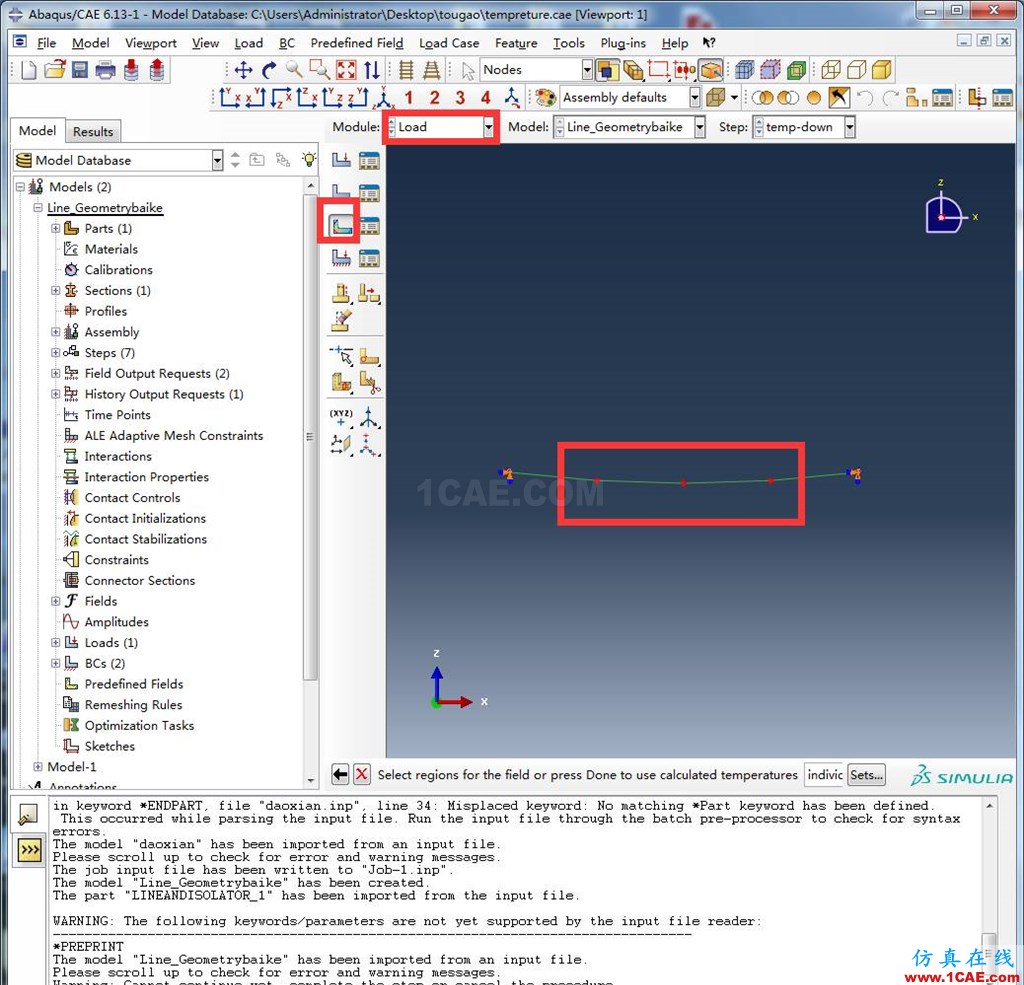Click the Print icon

coord(105,69)
